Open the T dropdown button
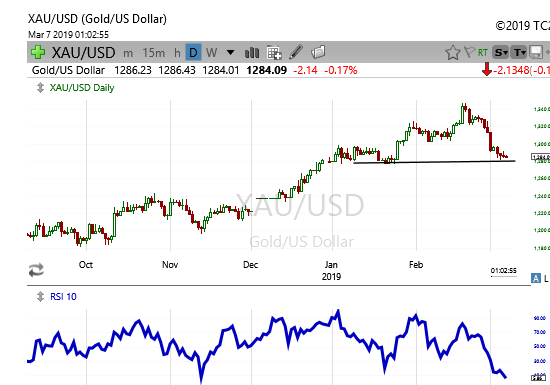This screenshot has height=385, width=550. tap(519, 53)
